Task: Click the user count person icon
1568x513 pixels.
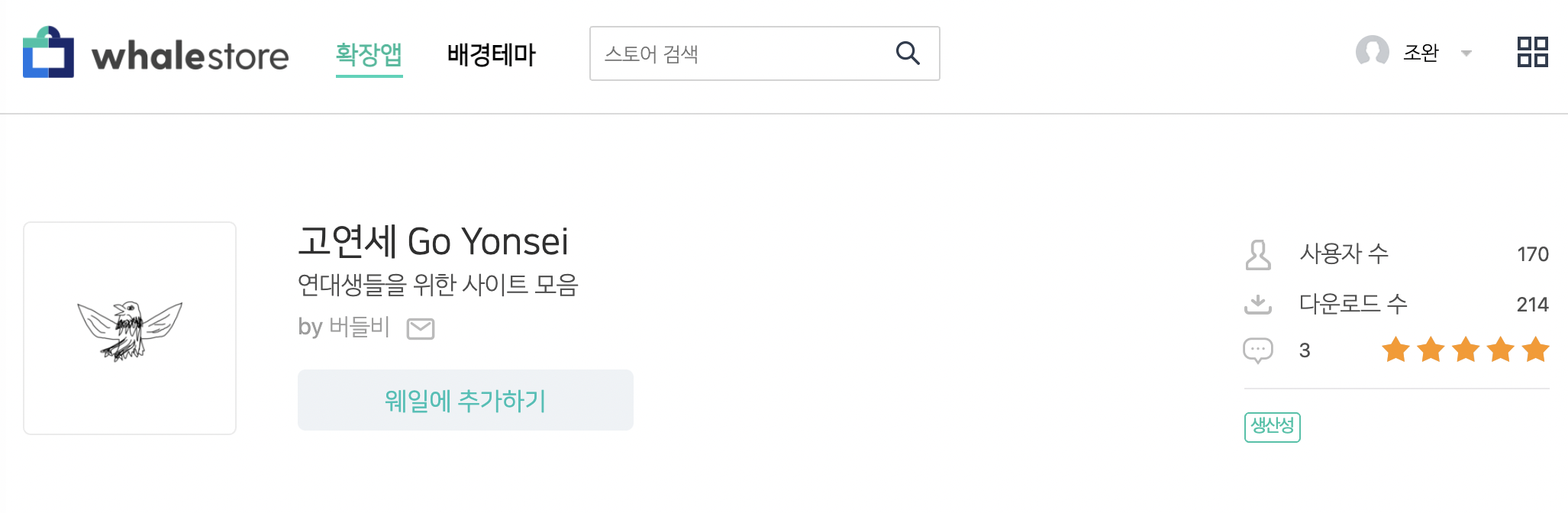Action: click(1258, 255)
